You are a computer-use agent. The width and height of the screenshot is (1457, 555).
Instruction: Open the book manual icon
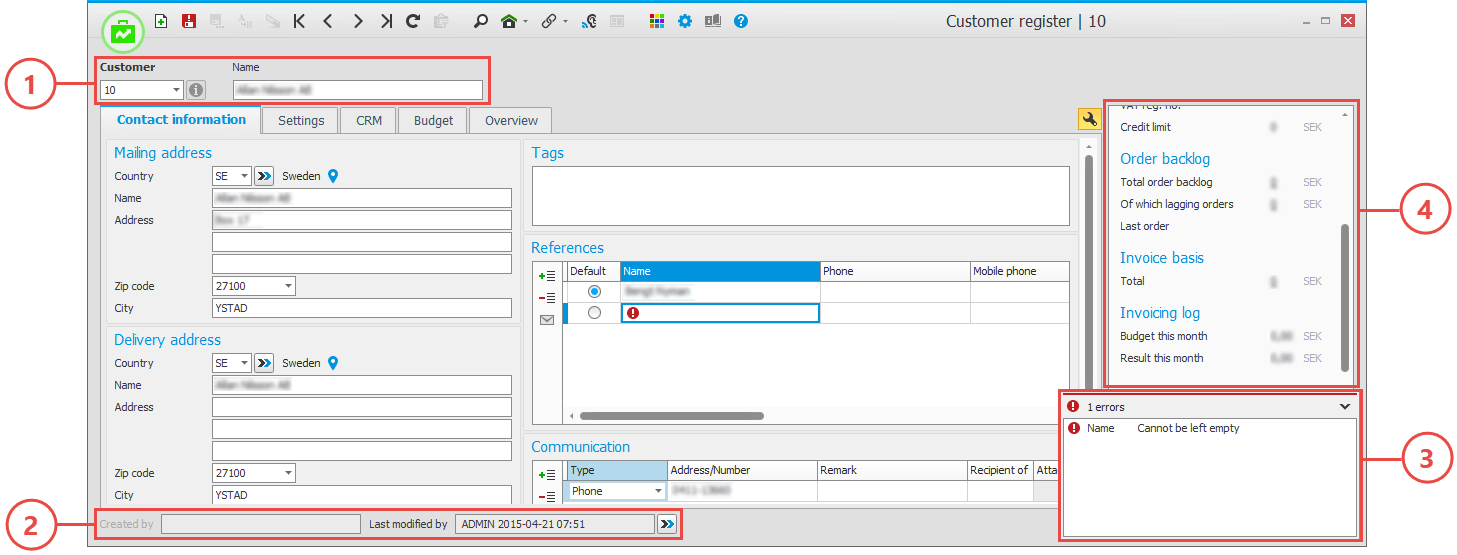(713, 21)
